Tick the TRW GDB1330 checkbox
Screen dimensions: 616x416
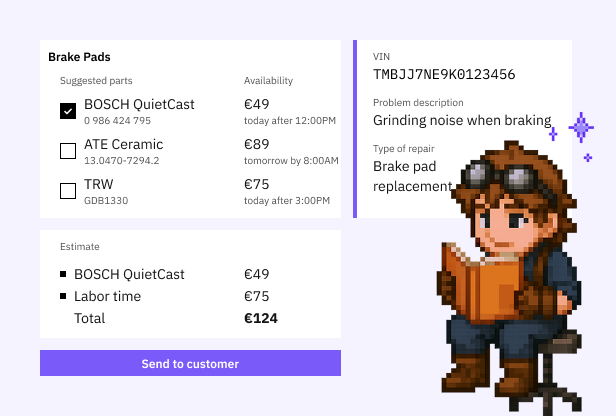pyautogui.click(x=68, y=191)
